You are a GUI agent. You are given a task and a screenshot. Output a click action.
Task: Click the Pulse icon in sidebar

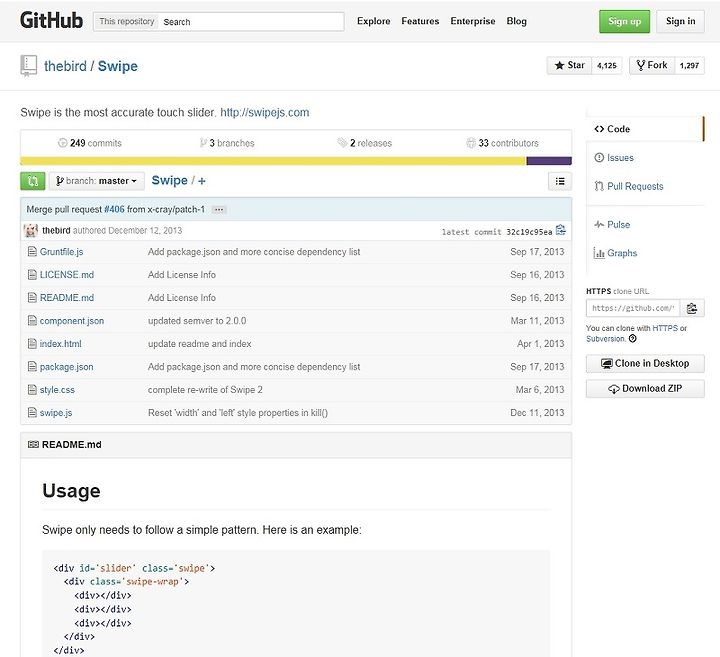point(599,225)
